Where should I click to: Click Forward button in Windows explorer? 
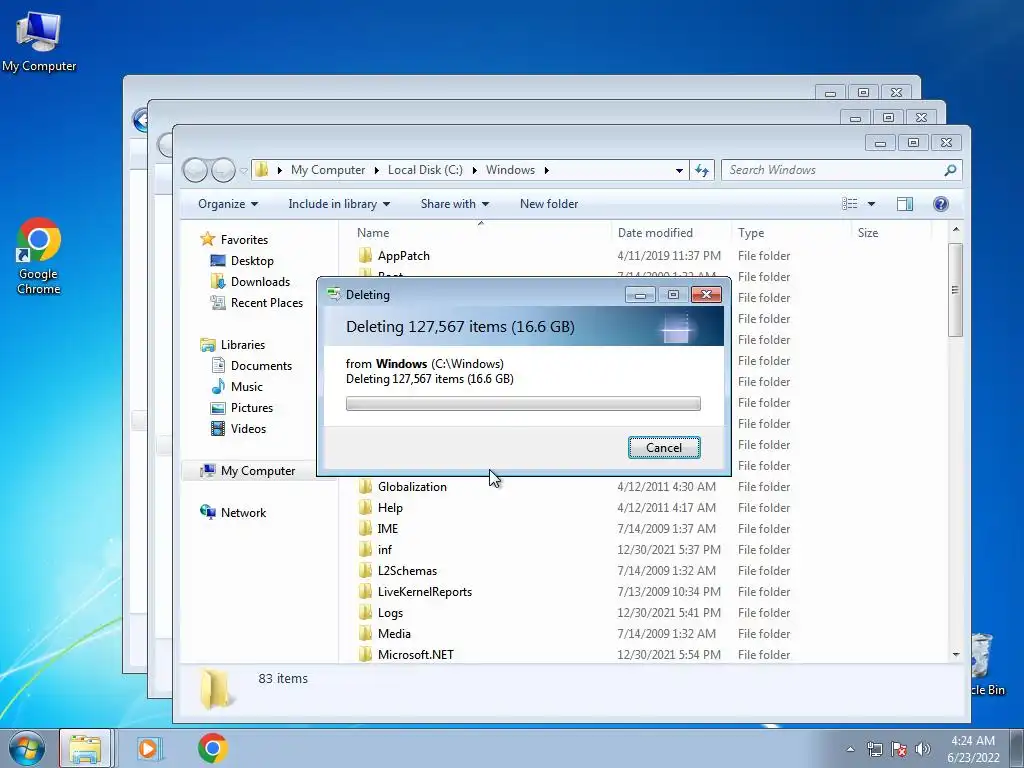[x=223, y=170]
